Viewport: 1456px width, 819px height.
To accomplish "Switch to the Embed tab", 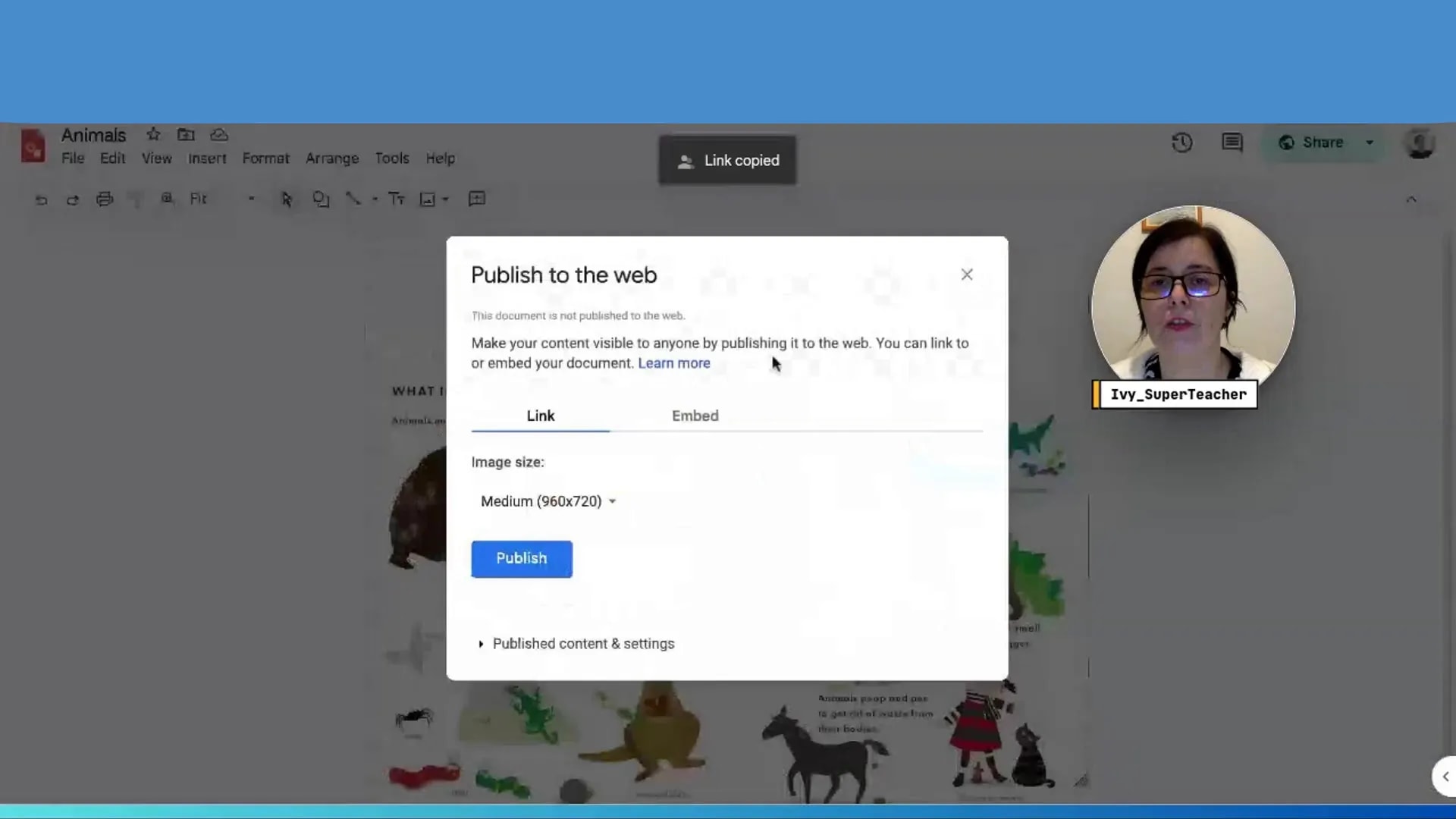I will click(695, 416).
